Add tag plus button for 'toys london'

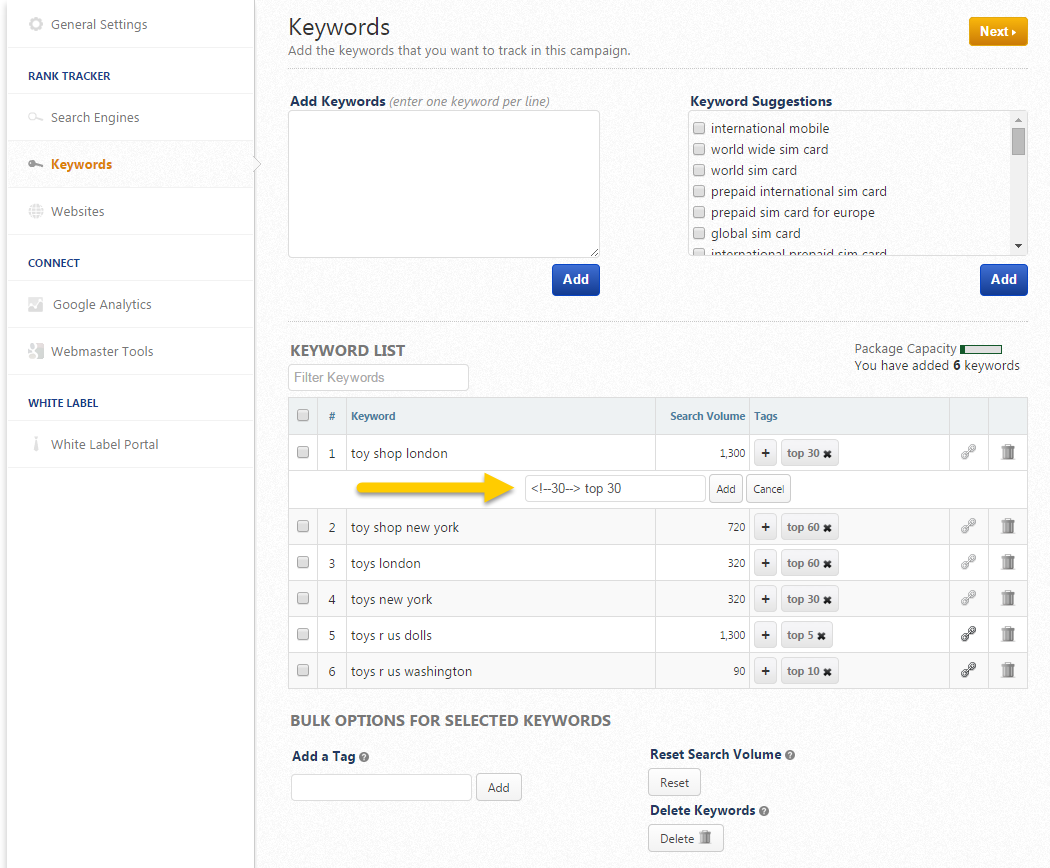[x=765, y=563]
